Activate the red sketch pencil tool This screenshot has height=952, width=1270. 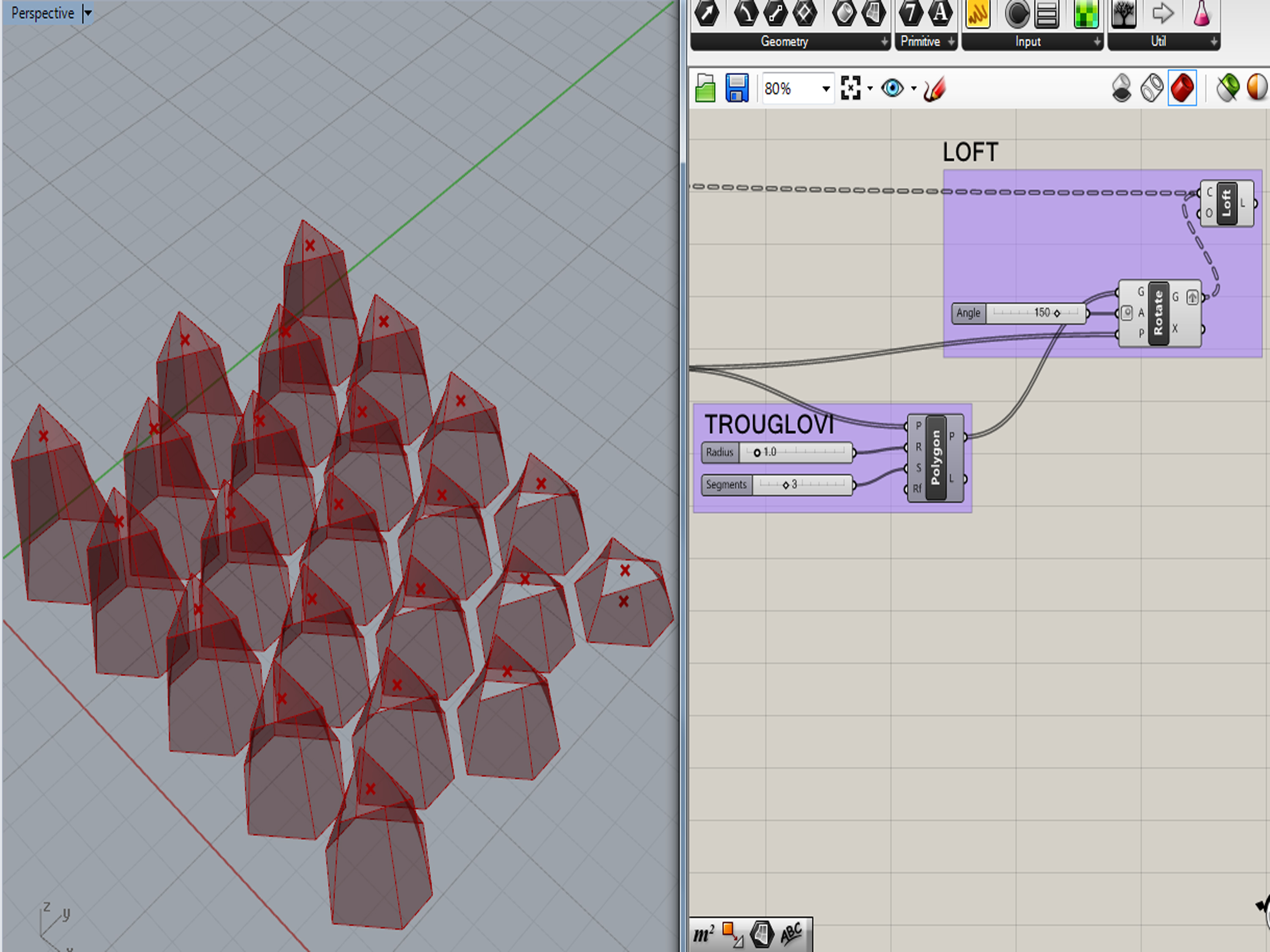[934, 89]
